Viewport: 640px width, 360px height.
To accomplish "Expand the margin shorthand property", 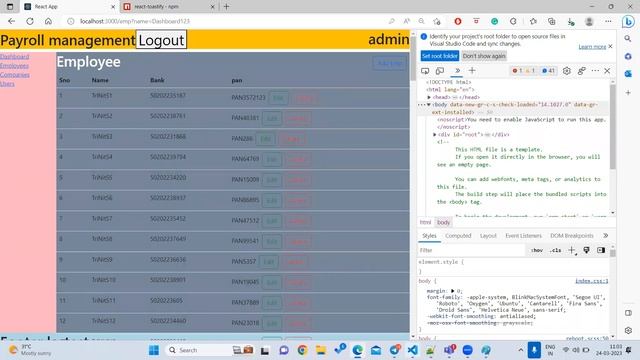I will pos(452,291).
